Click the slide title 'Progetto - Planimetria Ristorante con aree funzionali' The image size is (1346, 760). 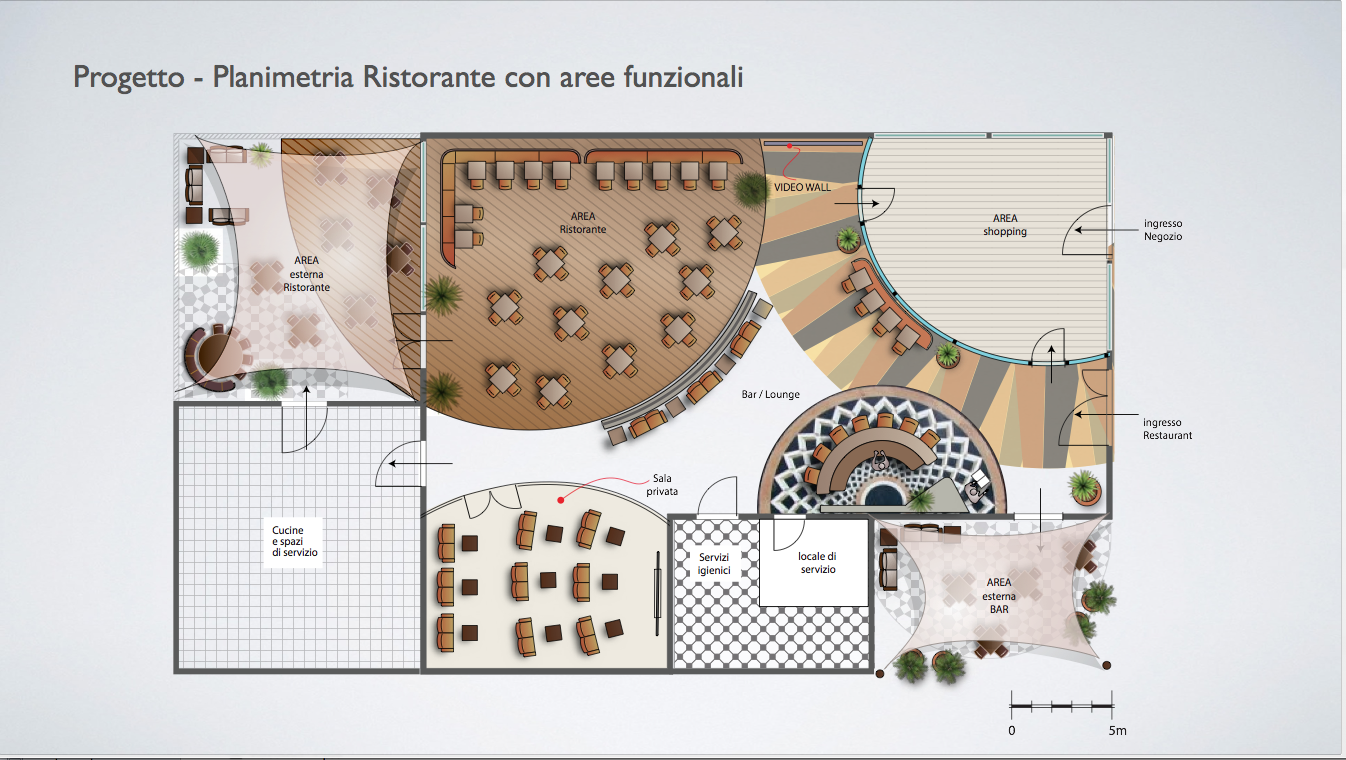click(x=408, y=77)
